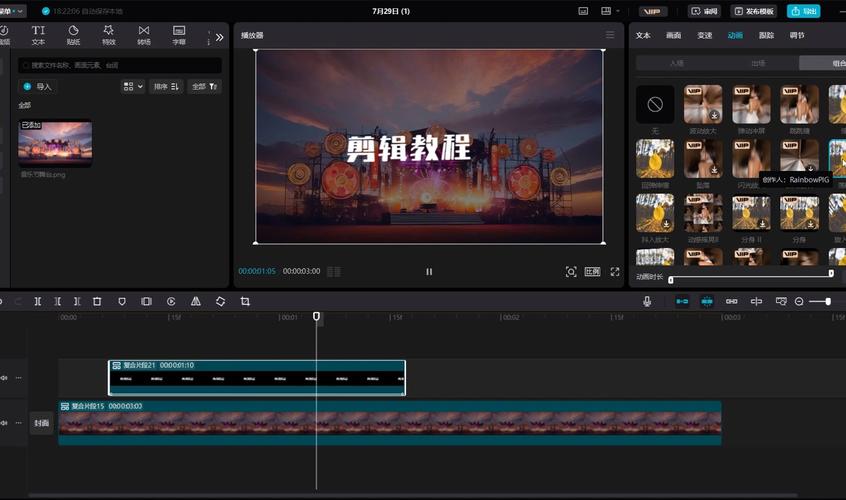Pause playback in the player
The height and width of the screenshot is (500, 846).
[x=429, y=272]
